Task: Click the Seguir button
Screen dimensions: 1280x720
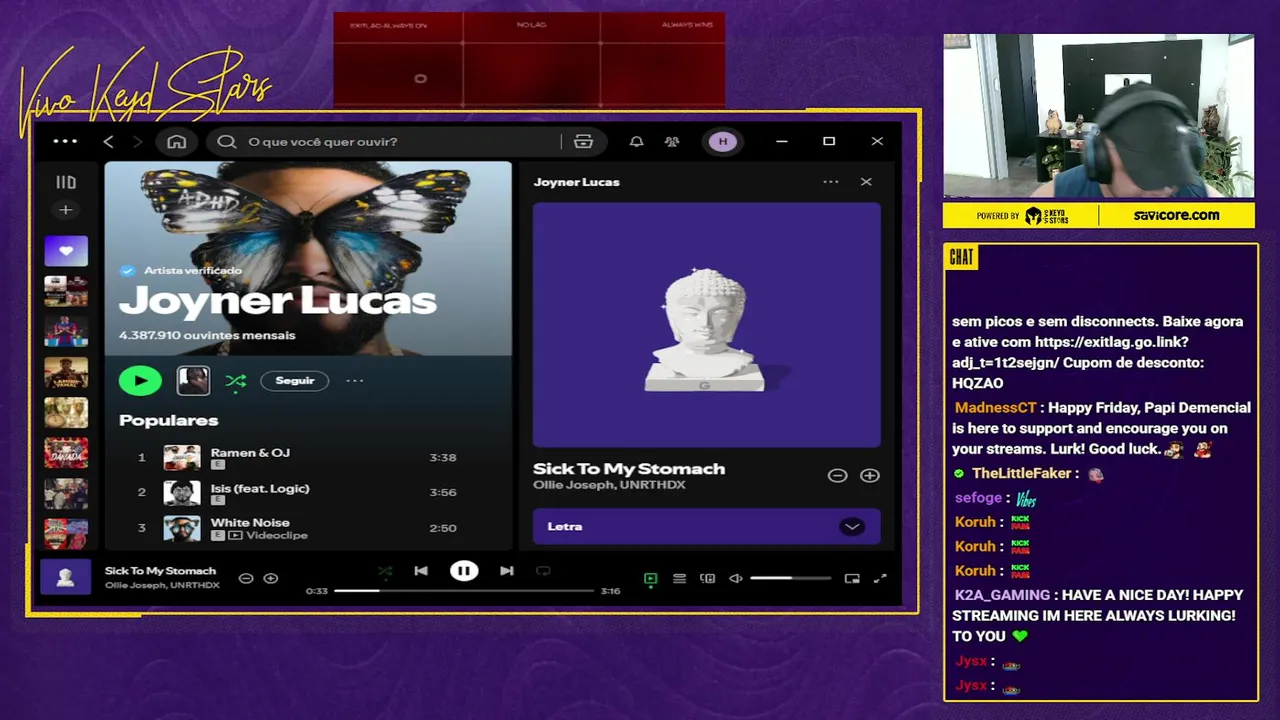Action: [295, 380]
